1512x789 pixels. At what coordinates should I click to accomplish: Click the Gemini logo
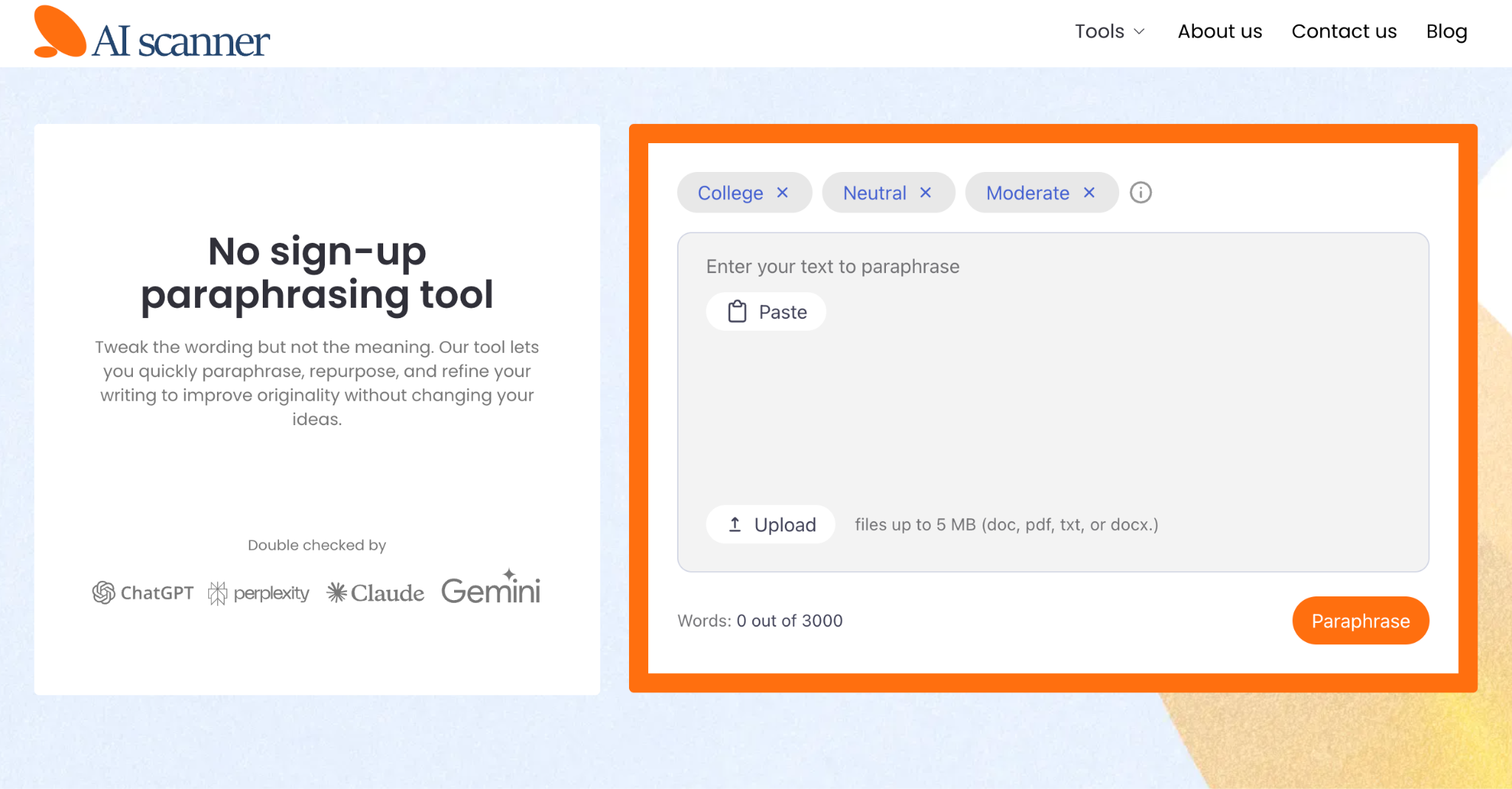coord(490,590)
